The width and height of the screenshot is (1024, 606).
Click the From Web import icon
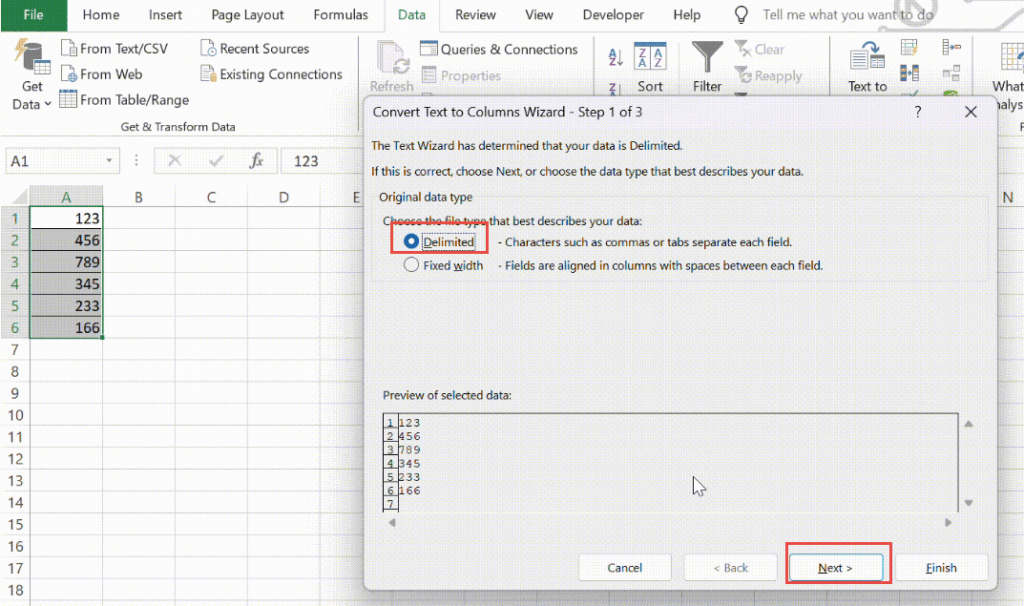(x=69, y=73)
